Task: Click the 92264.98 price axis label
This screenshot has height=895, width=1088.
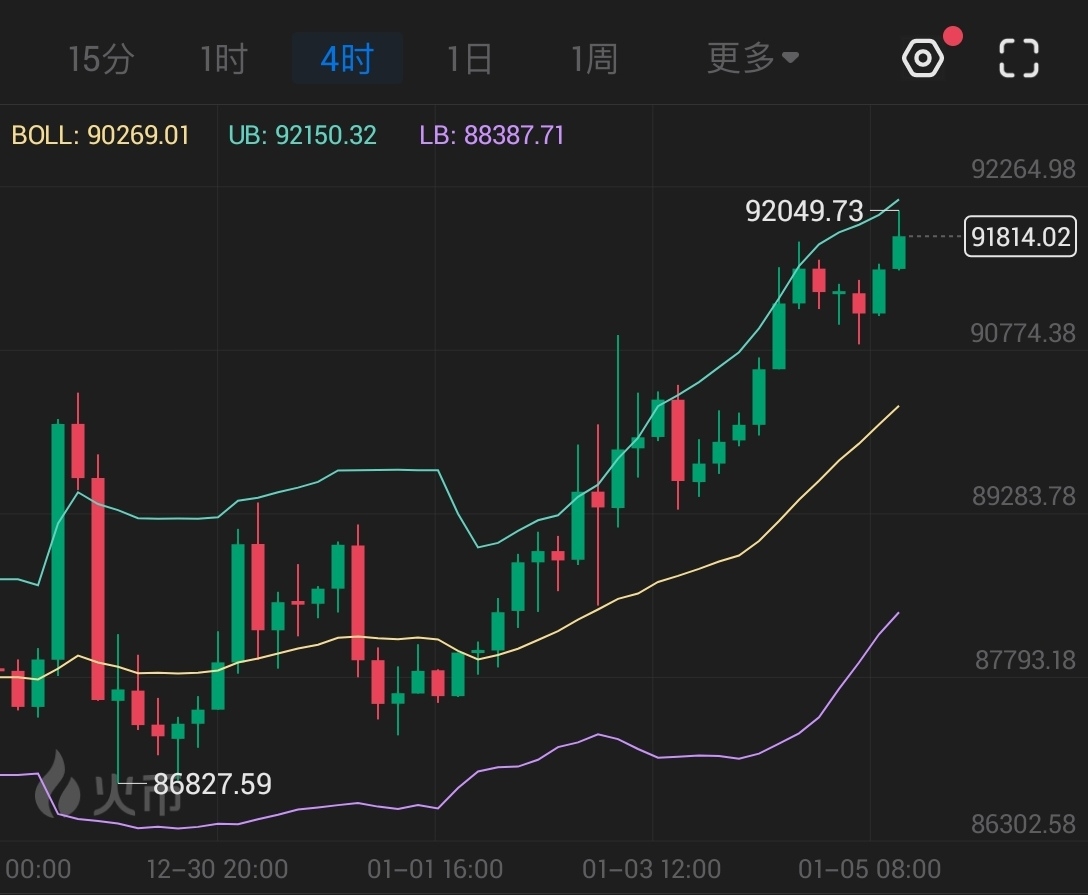Action: click(1023, 167)
